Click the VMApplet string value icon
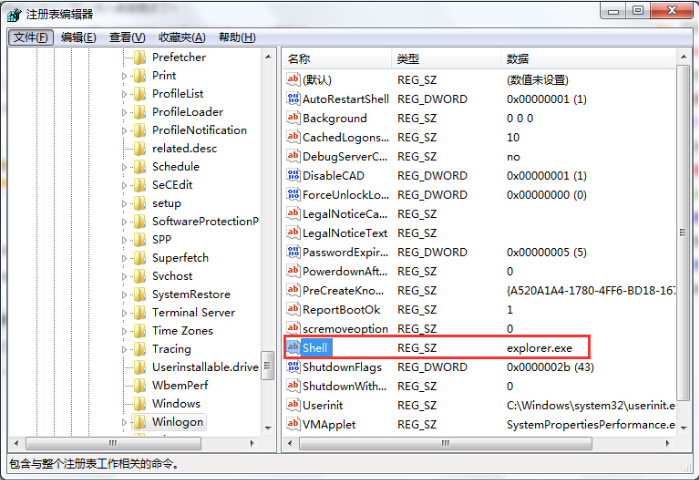This screenshot has height=480, width=699. (x=294, y=424)
